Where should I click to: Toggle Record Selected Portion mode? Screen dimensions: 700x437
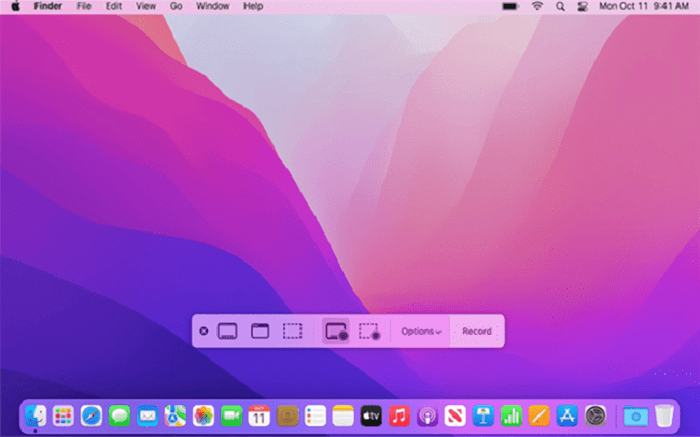pos(370,331)
